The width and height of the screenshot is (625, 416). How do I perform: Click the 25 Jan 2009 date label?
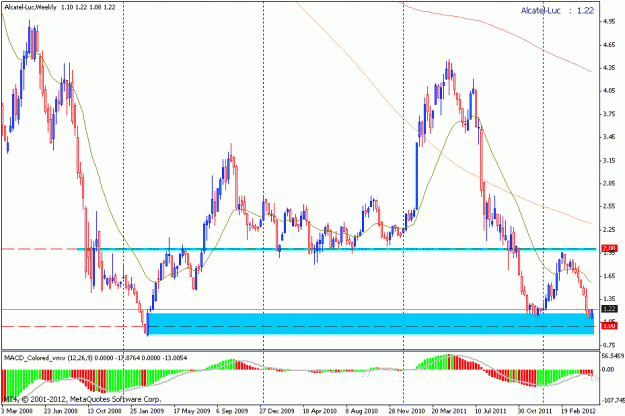coord(147,411)
